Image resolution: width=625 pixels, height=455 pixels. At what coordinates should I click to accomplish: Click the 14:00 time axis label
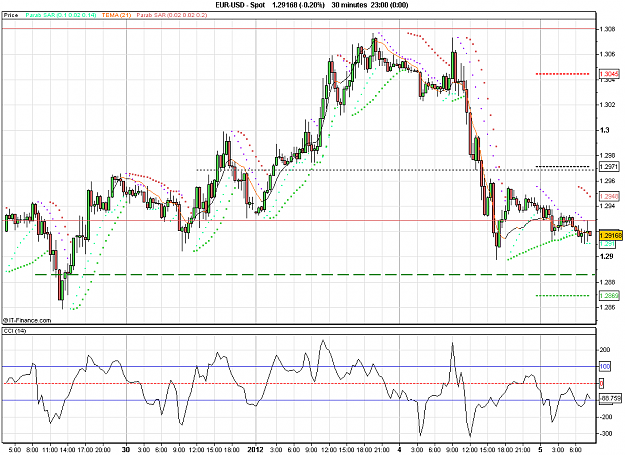click(x=68, y=450)
